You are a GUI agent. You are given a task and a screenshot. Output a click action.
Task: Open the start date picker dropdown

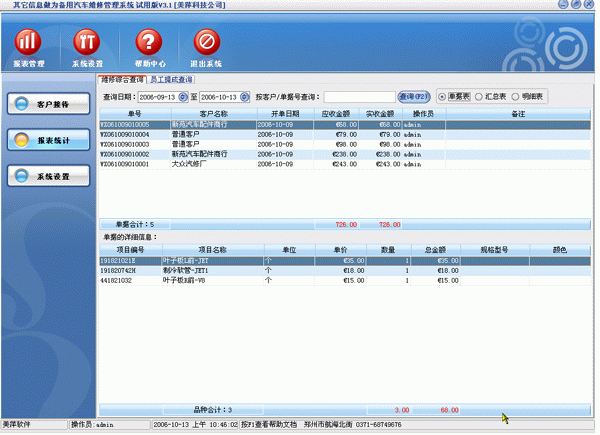[x=183, y=97]
